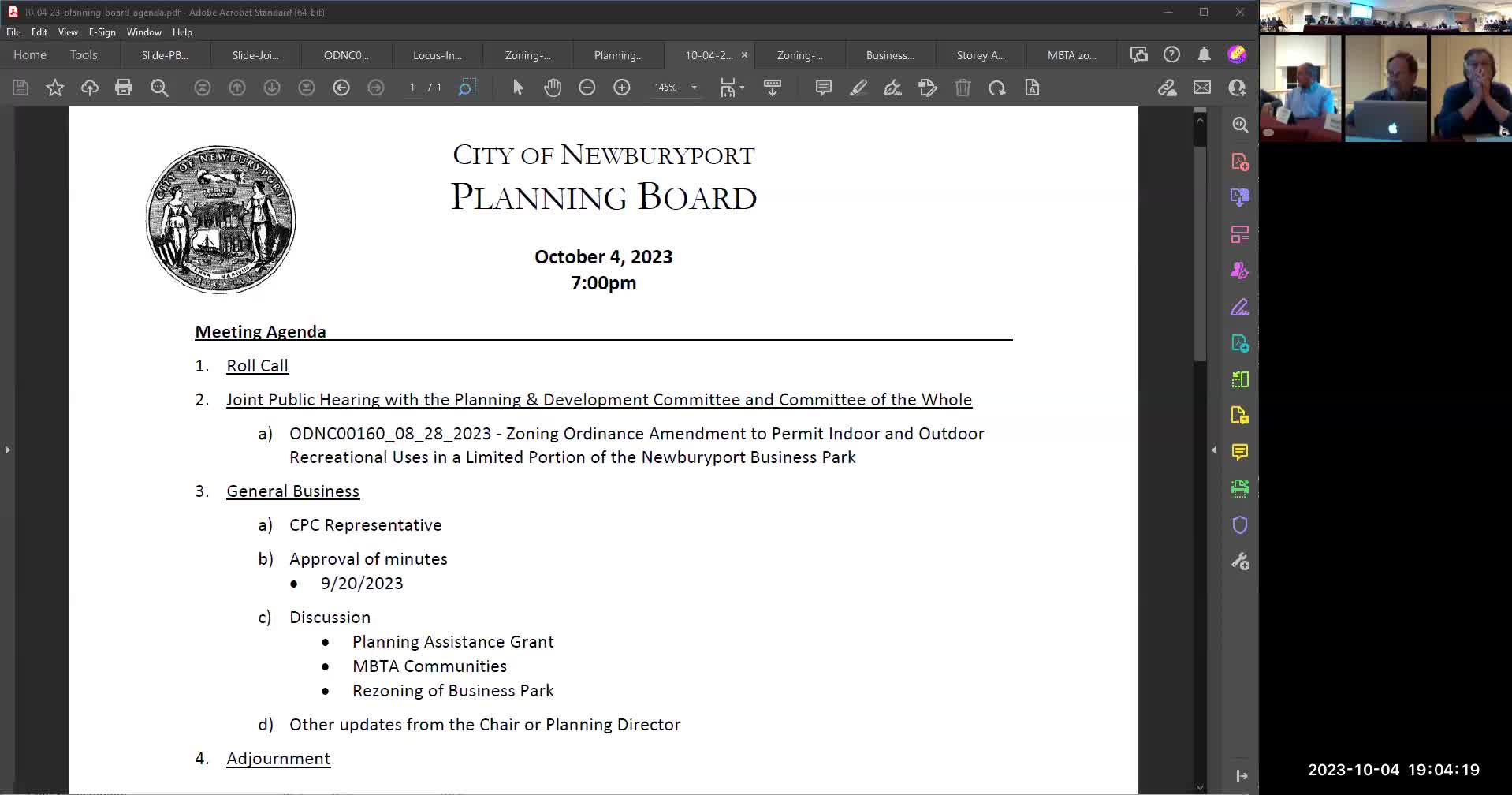
Task: Select the Highlight text pen tool
Action: coord(858,88)
